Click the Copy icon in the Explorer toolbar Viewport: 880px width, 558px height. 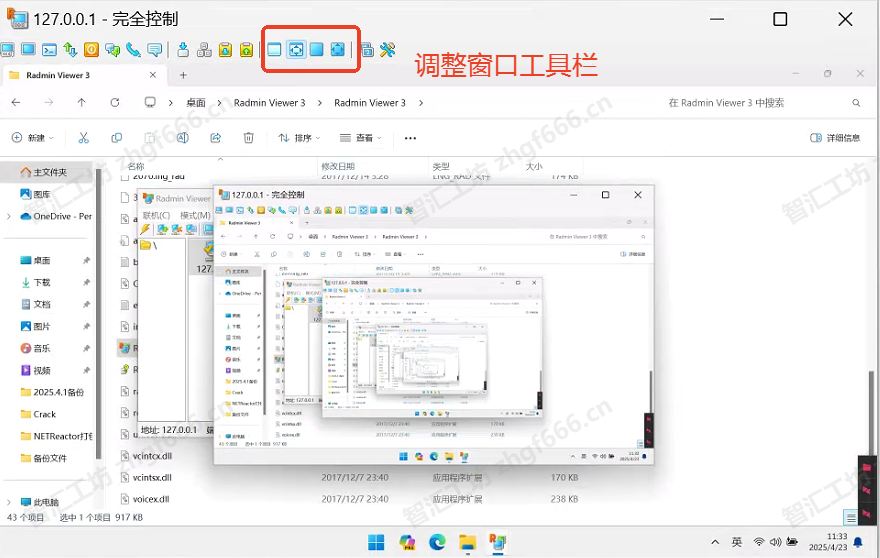point(117,138)
